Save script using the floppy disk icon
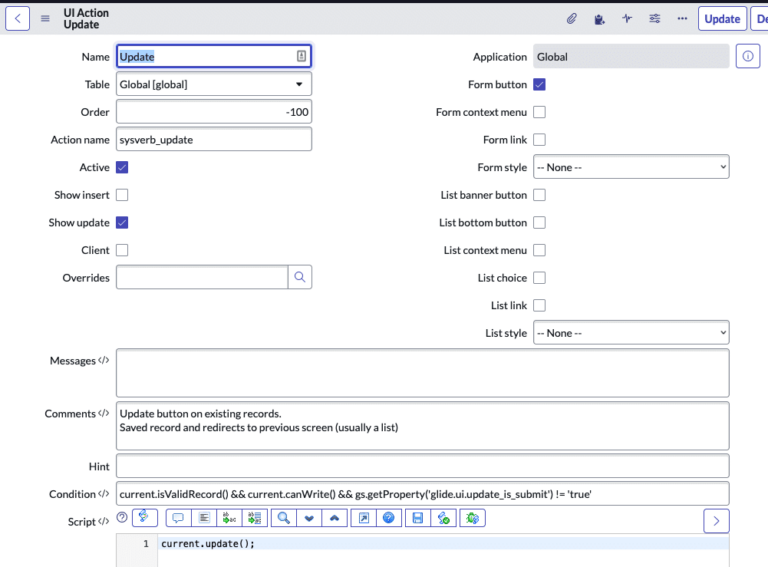Viewport: 768px width, 567px height. click(418, 518)
